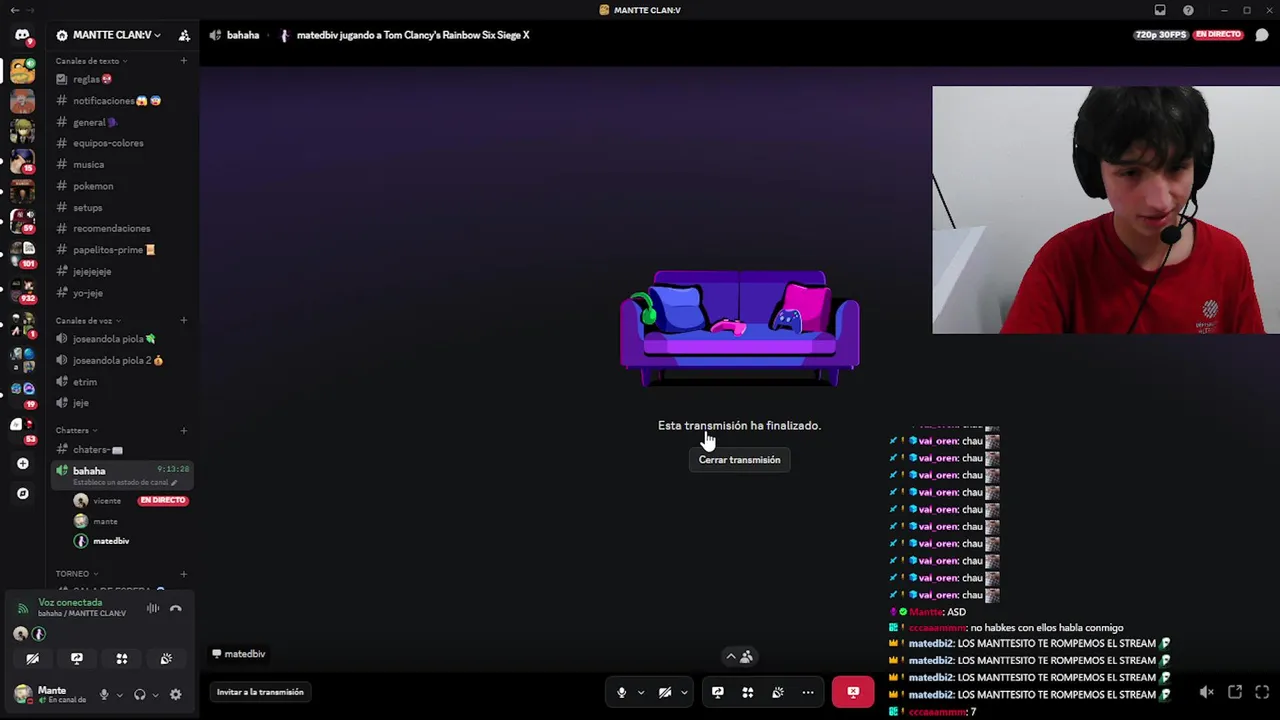Toggle microphone mute in user panel
The width and height of the screenshot is (1280, 720).
click(103, 695)
